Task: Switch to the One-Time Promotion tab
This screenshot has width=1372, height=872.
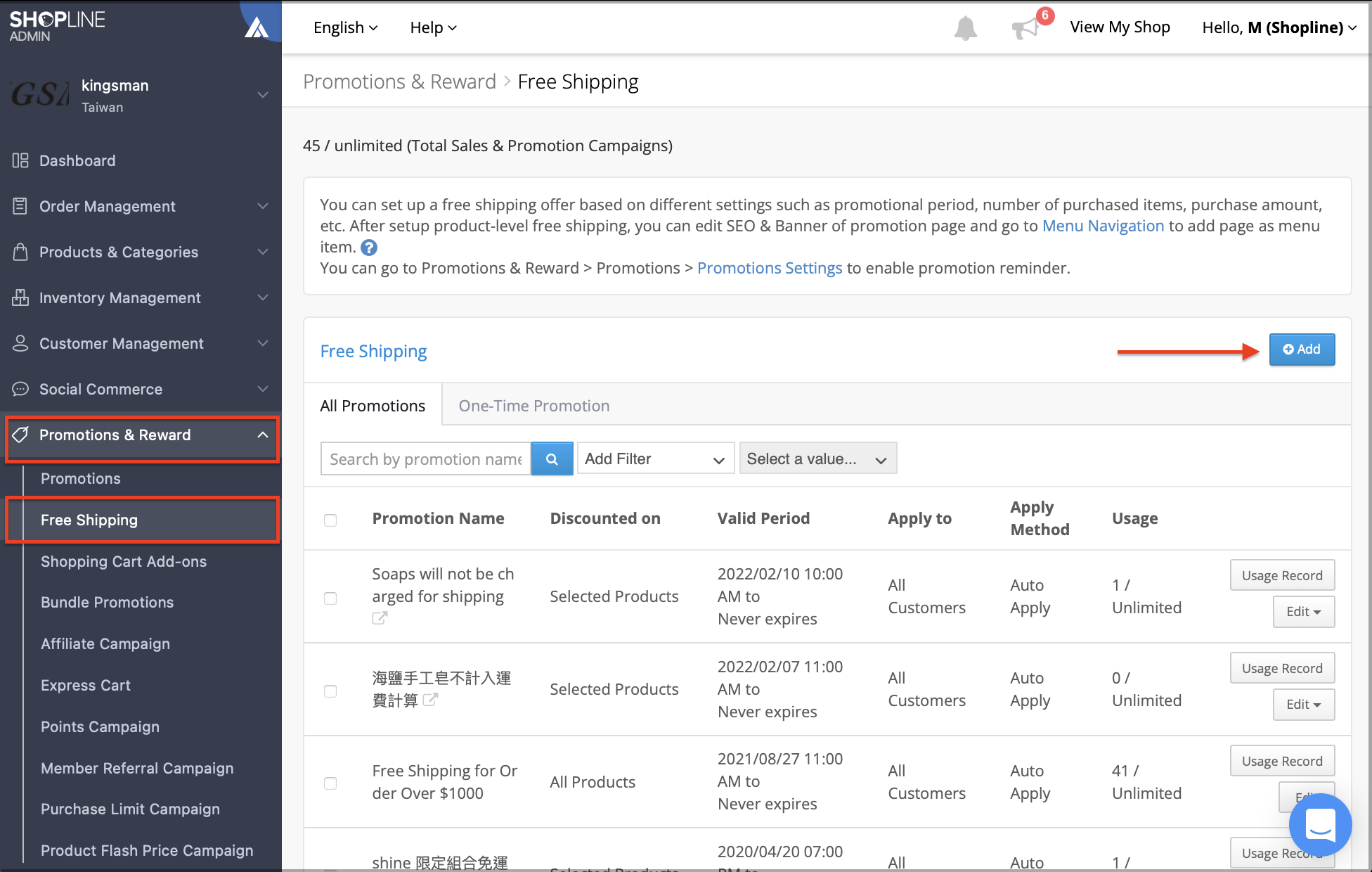Action: point(534,406)
